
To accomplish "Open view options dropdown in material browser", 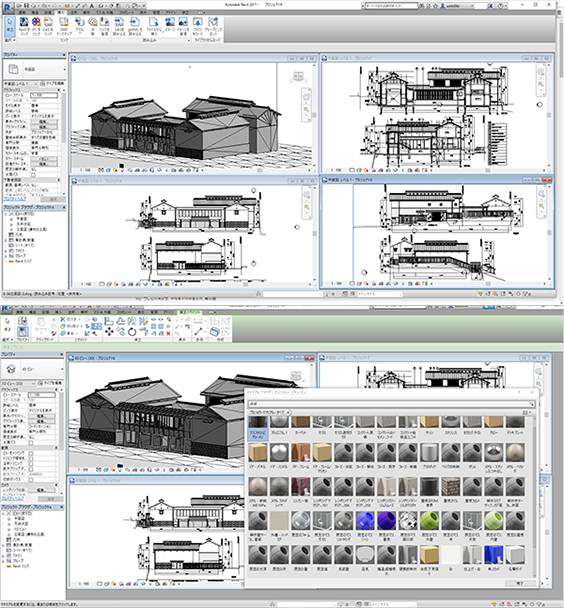I will (x=526, y=413).
